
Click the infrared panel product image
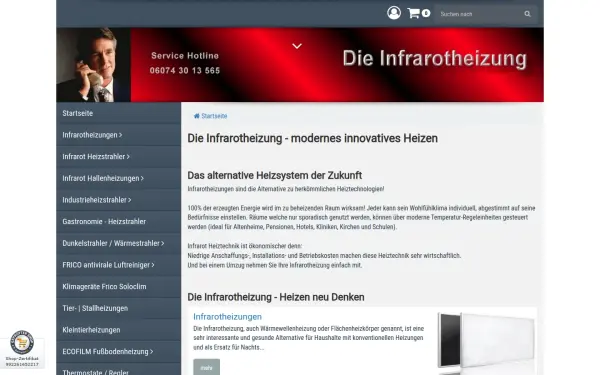[x=486, y=342]
